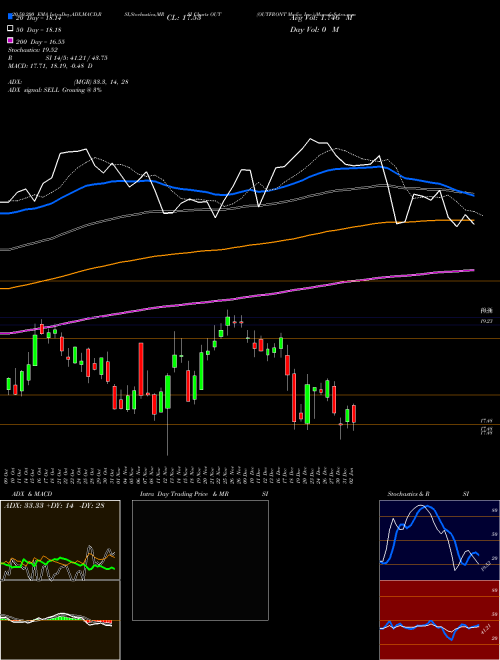Image resolution: width=500 pixels, height=660 pixels.
Task: Select the '50 Day = 18.18' legend text
Action: click(x=39, y=30)
